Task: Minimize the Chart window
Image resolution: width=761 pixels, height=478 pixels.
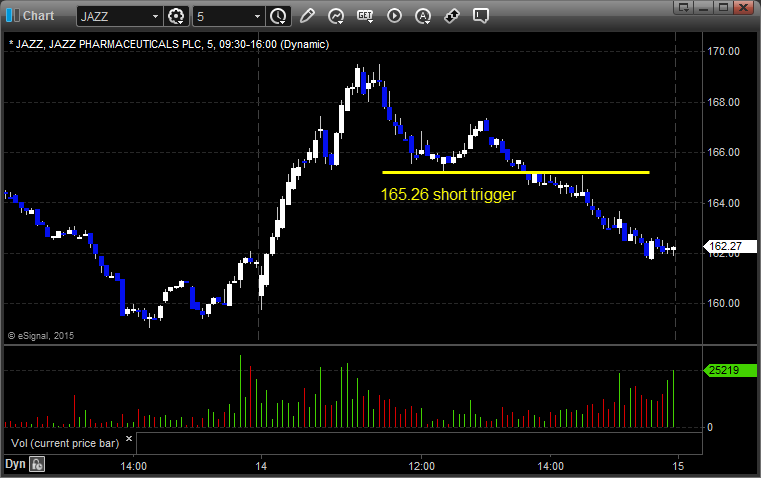Action: [703, 7]
